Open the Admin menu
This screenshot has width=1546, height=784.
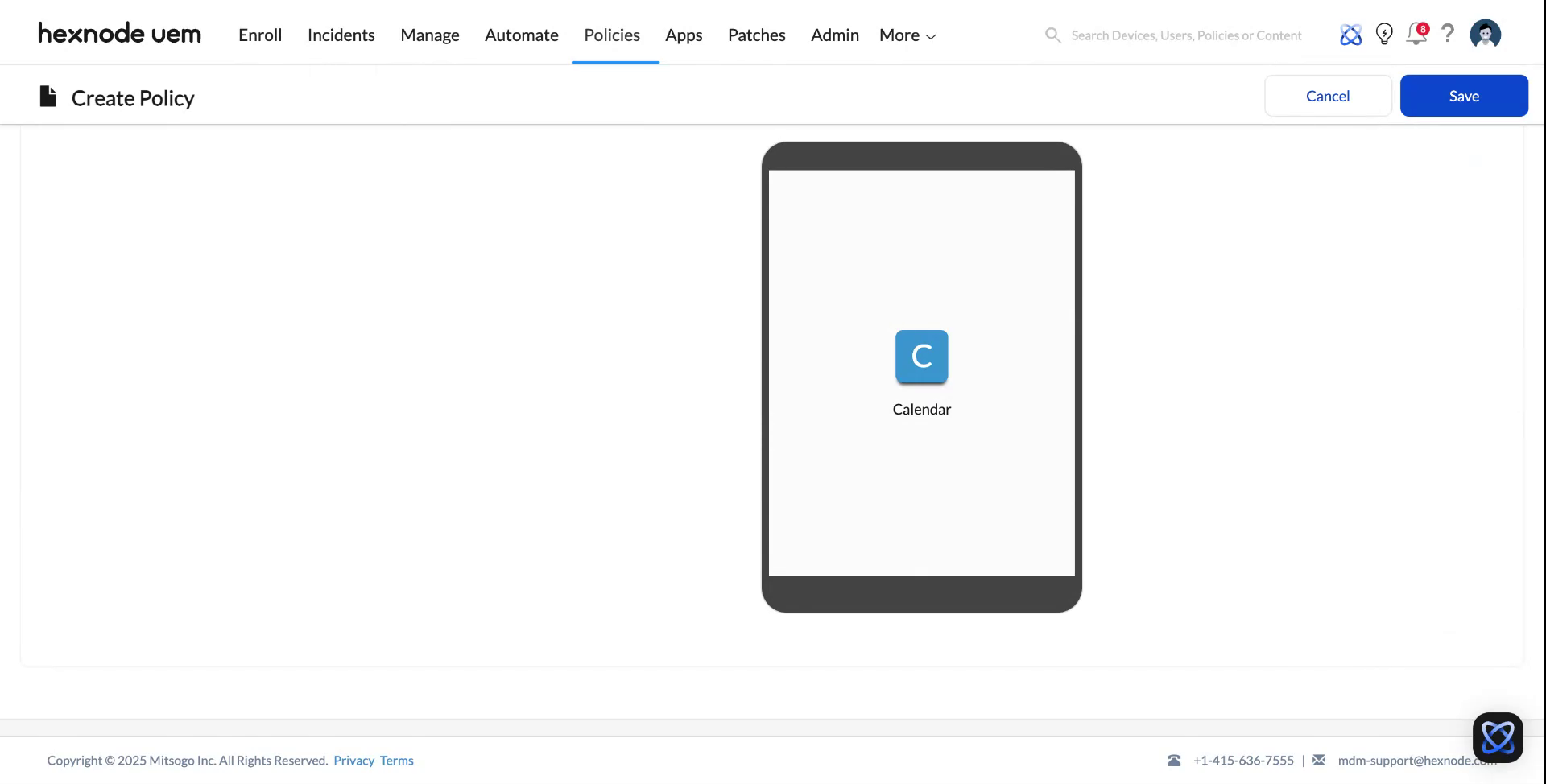834,35
